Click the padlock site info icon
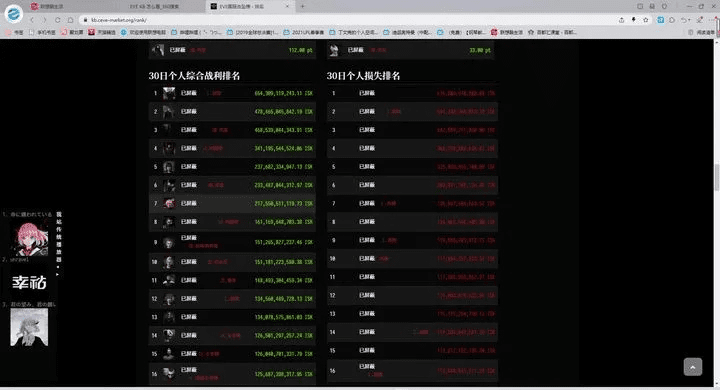This screenshot has height=390, width=720. tap(85, 20)
